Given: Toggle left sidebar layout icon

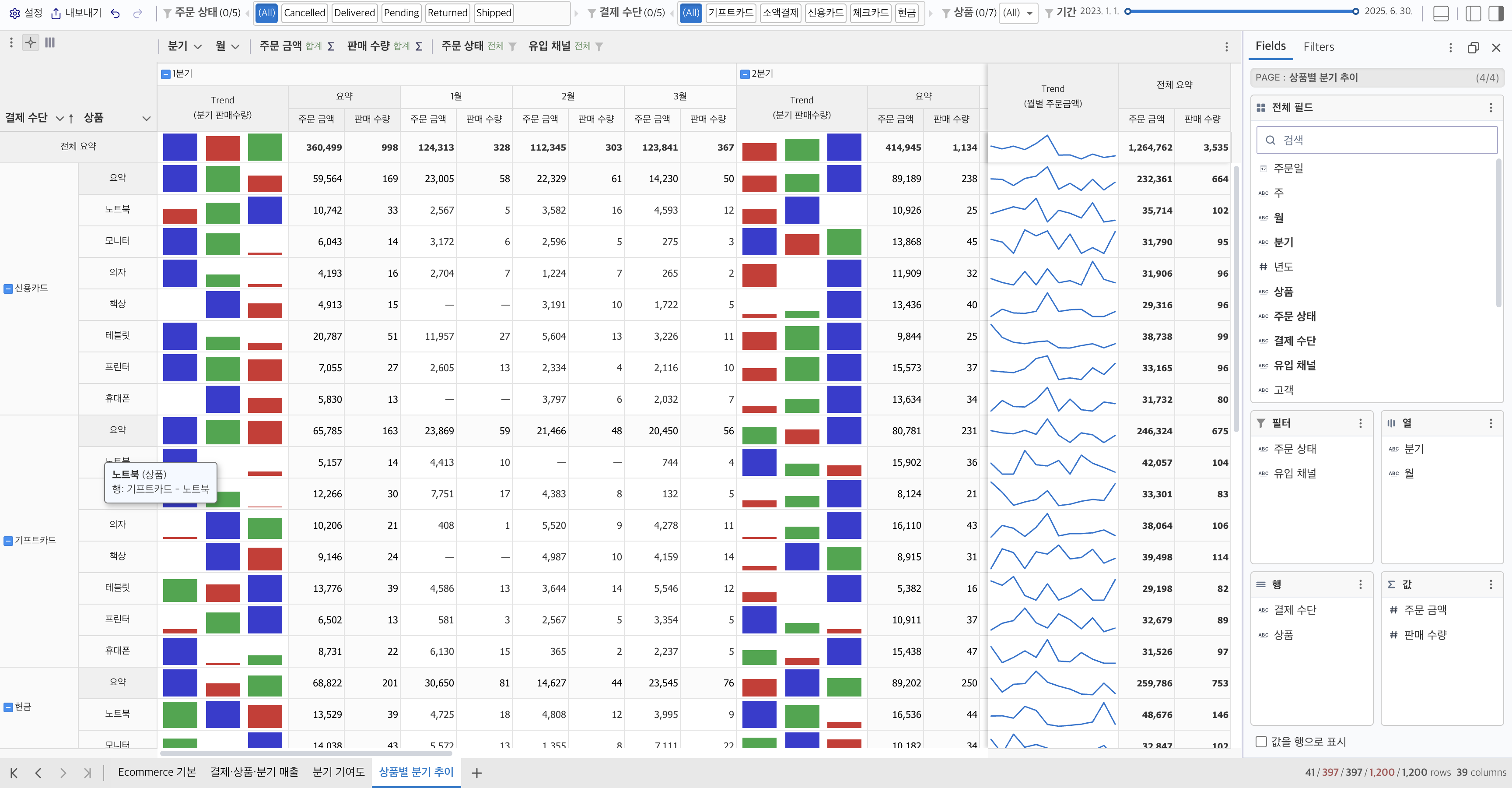Looking at the screenshot, I should pyautogui.click(x=1473, y=13).
